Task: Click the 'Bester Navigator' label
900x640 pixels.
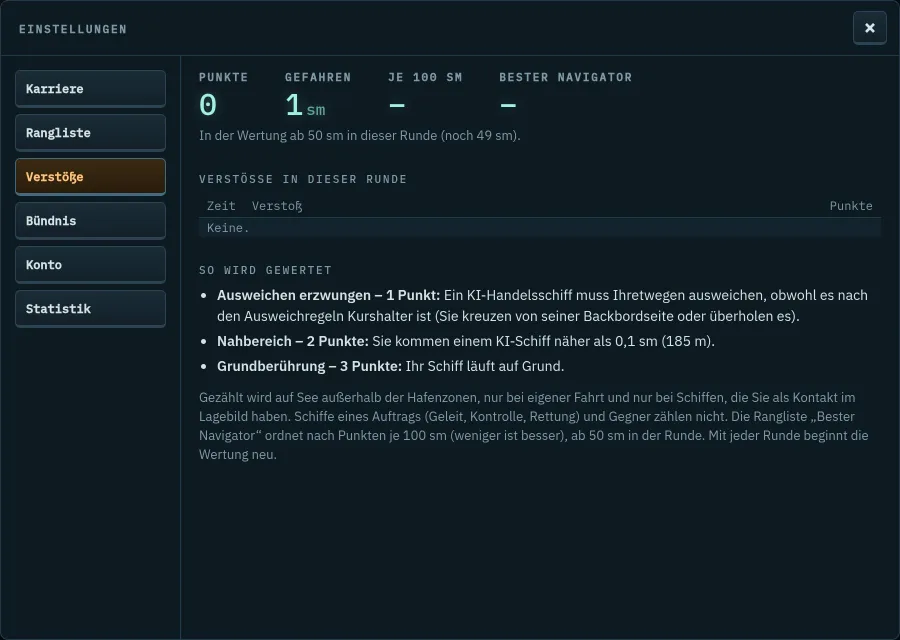Action: (565, 77)
